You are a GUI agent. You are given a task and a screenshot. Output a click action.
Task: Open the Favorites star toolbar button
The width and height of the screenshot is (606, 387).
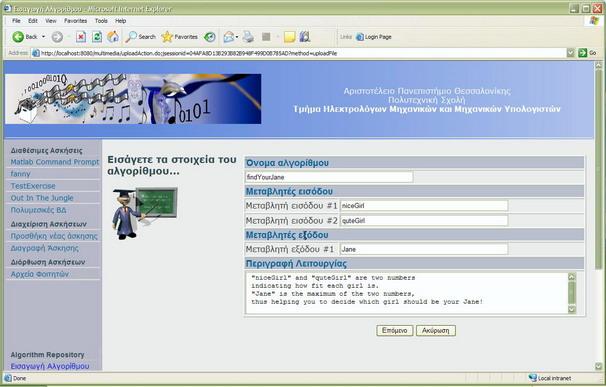pyautogui.click(x=180, y=37)
